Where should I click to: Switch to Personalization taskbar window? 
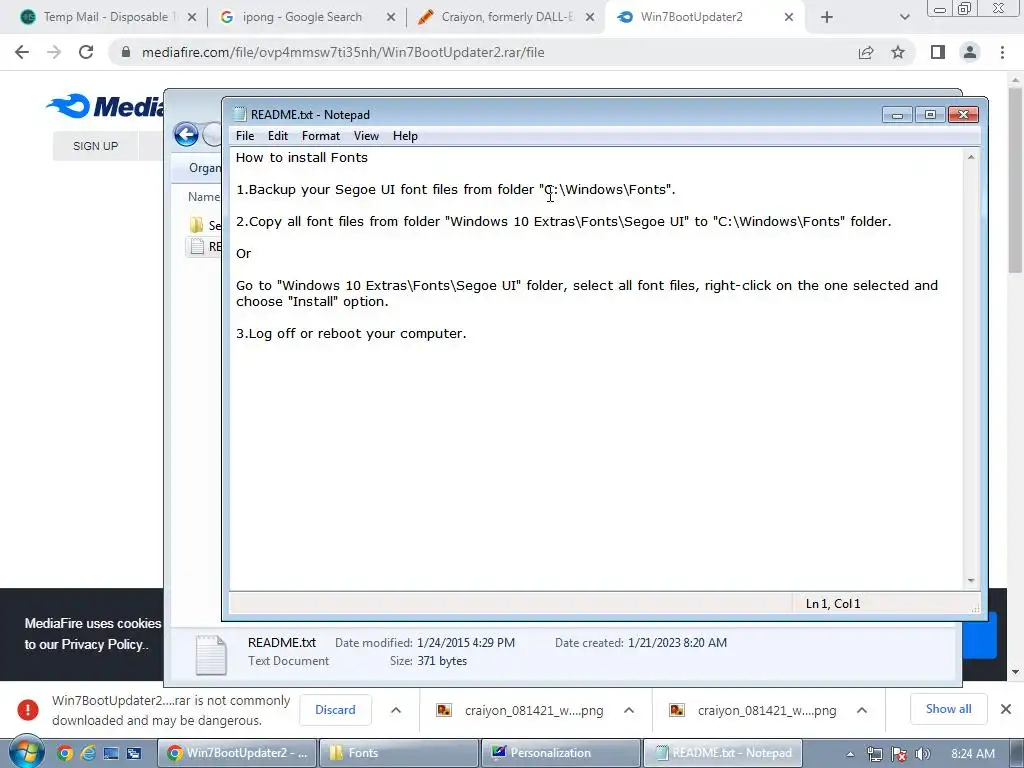(561, 753)
